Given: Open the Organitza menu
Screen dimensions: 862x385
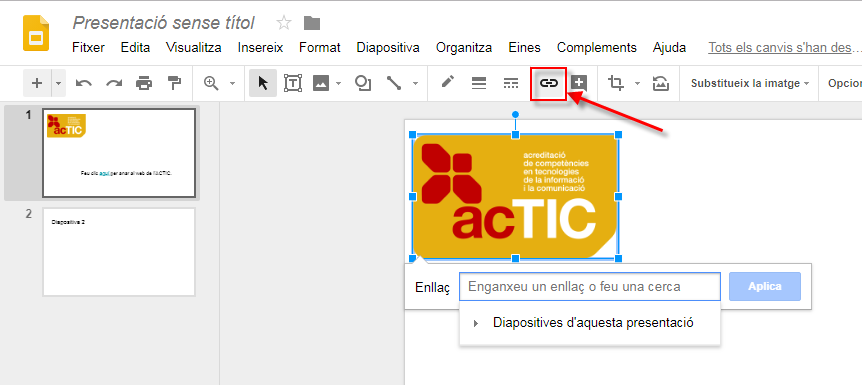Looking at the screenshot, I should (464, 48).
